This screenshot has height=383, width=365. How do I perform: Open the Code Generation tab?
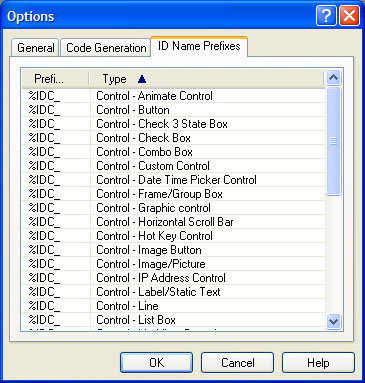coord(106,48)
